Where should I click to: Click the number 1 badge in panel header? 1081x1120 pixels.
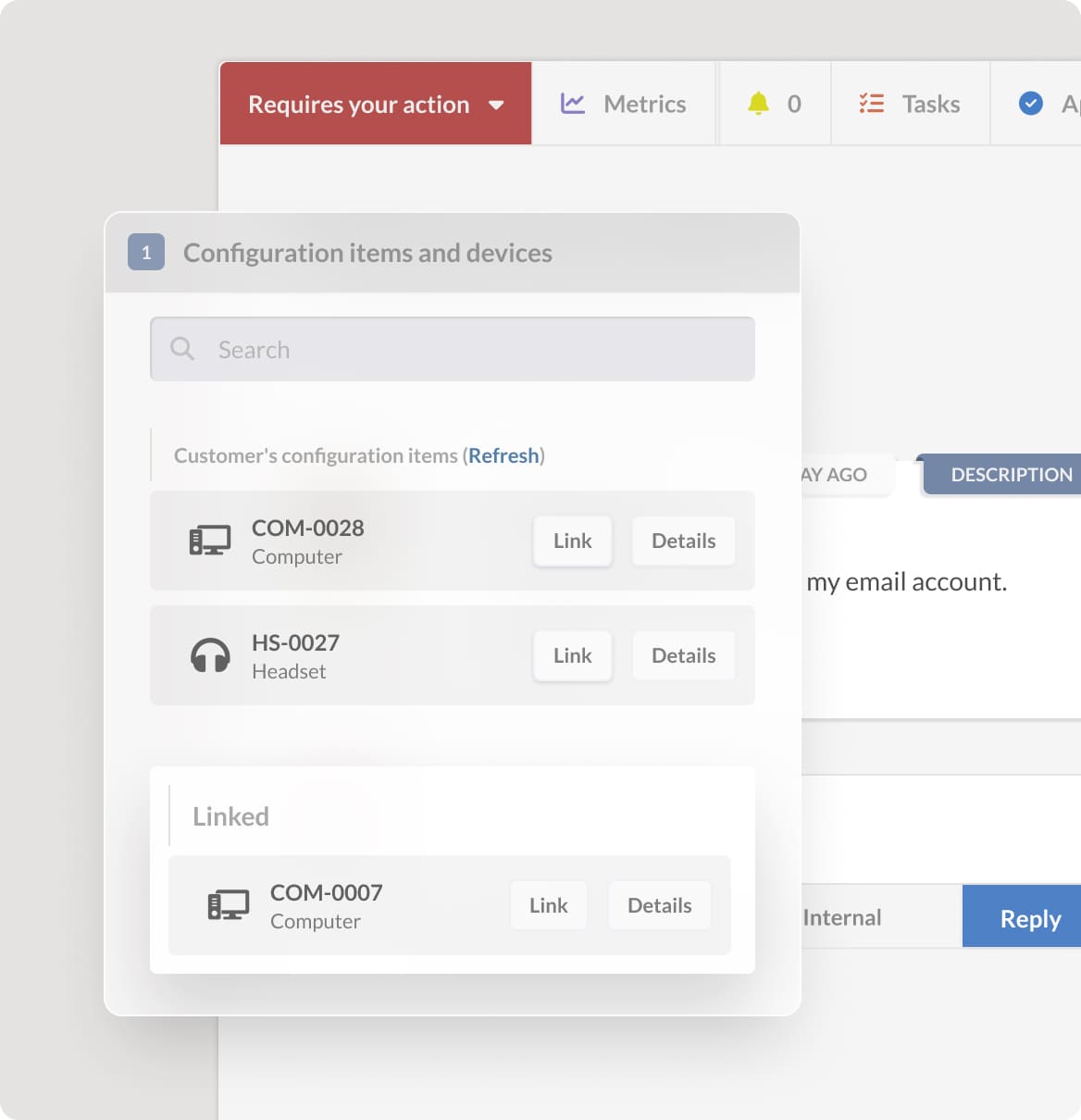point(146,252)
